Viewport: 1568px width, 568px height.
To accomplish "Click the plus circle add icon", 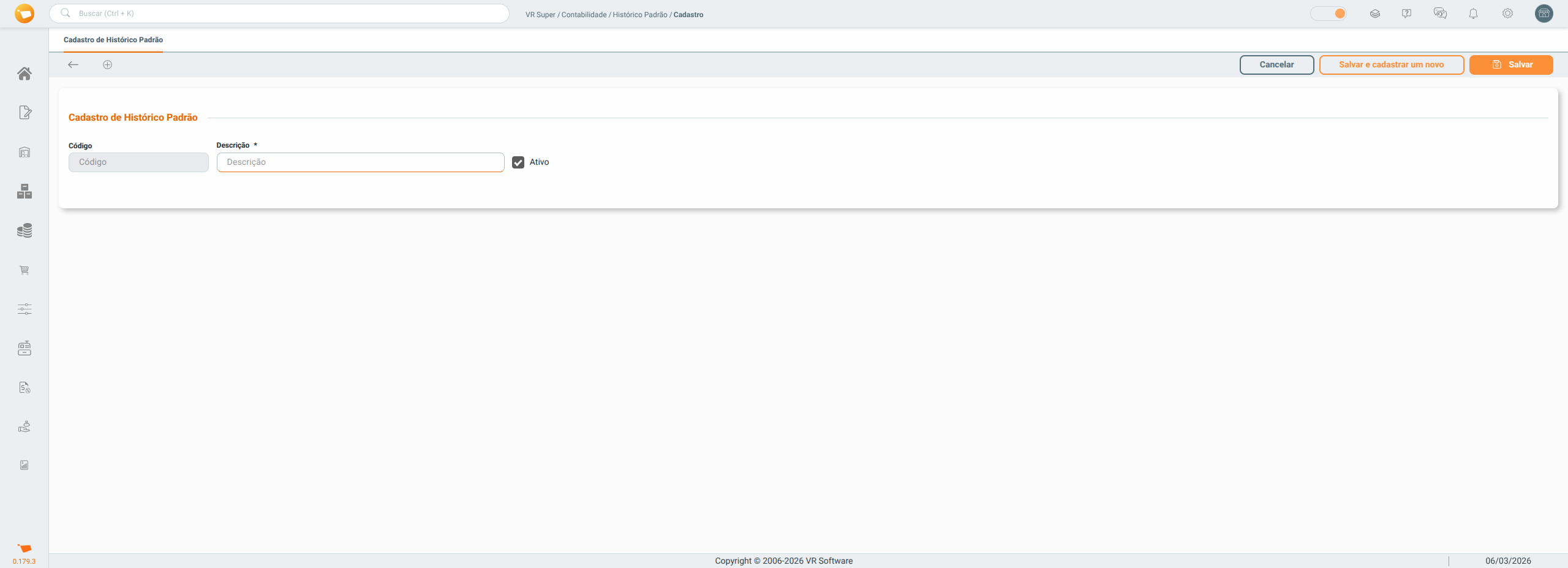I will (x=107, y=64).
